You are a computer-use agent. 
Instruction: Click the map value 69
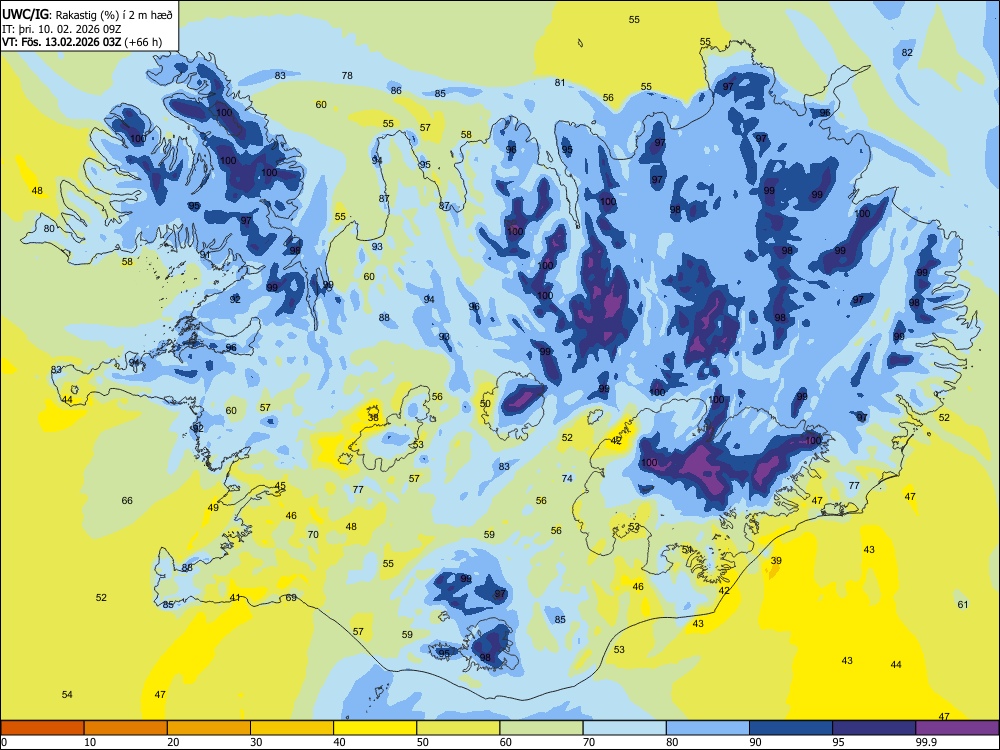tap(291, 598)
